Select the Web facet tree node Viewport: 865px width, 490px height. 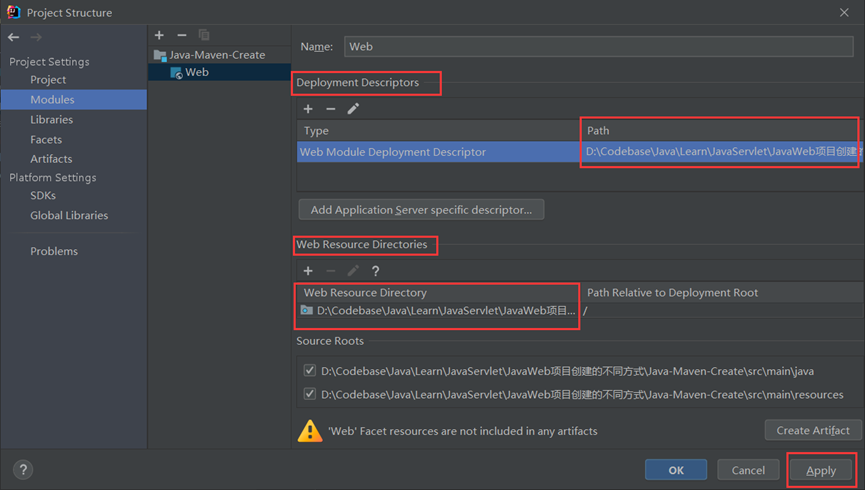196,72
